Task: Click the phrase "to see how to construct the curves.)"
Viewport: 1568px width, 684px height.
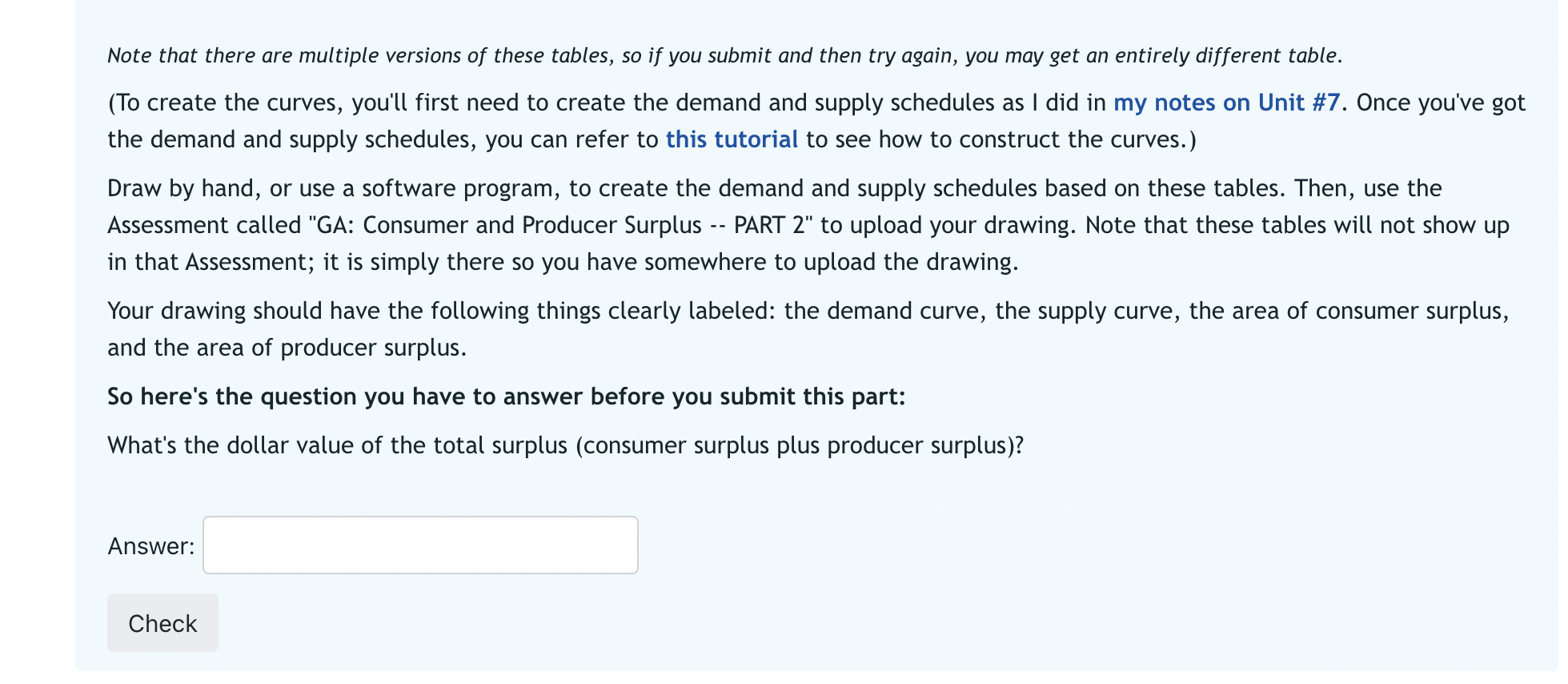Action: tap(1001, 140)
